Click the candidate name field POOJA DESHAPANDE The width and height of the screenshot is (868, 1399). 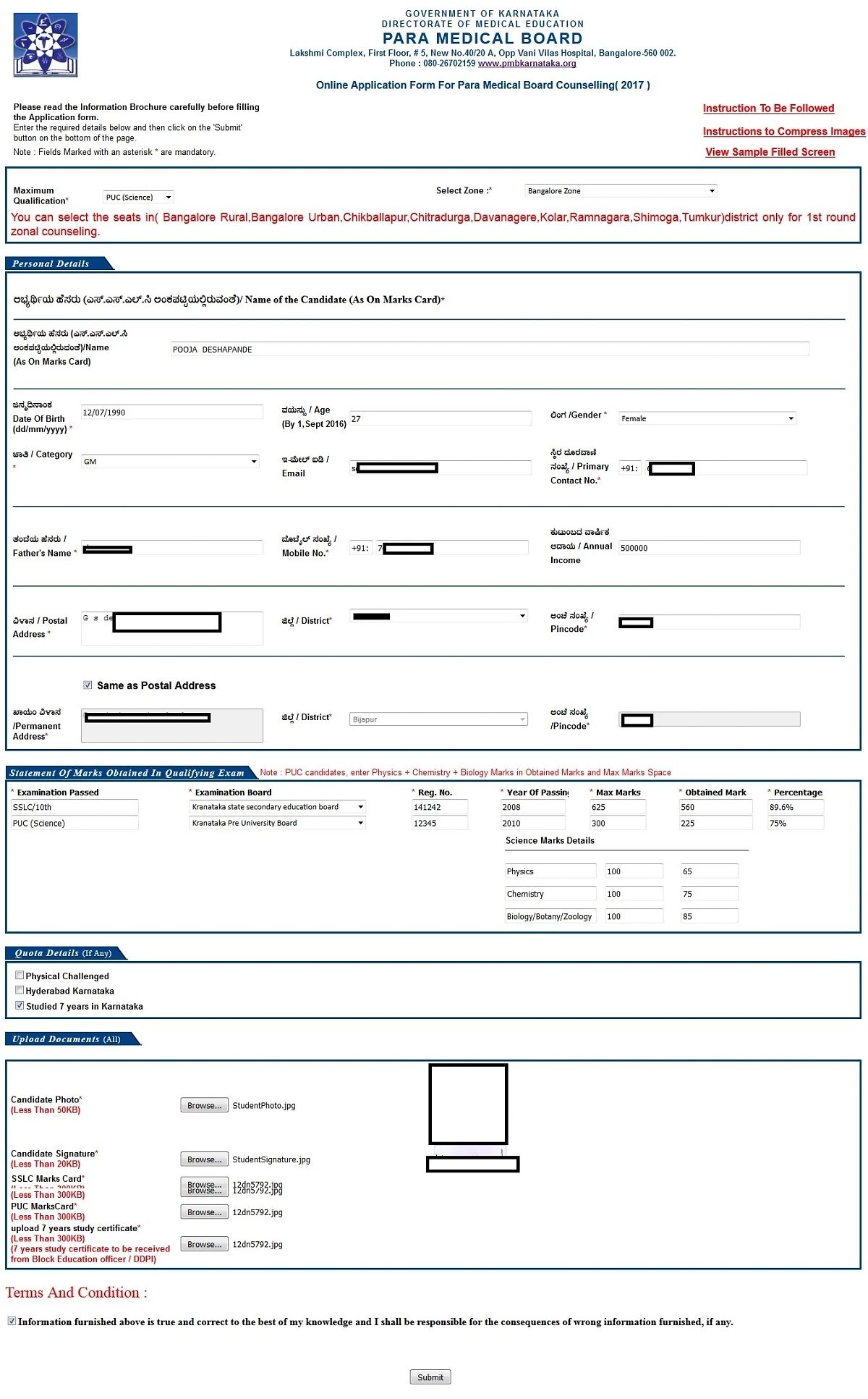pos(490,350)
